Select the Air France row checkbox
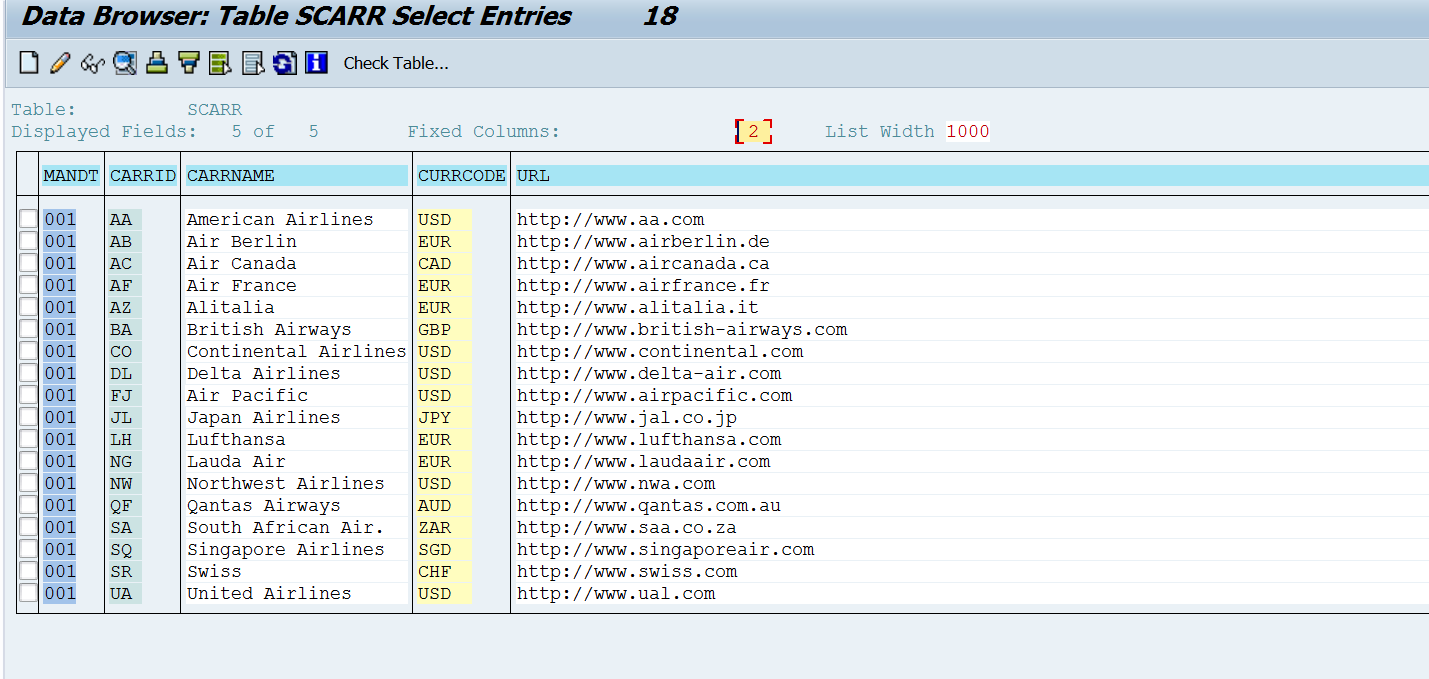The image size is (1429, 679). tap(28, 285)
